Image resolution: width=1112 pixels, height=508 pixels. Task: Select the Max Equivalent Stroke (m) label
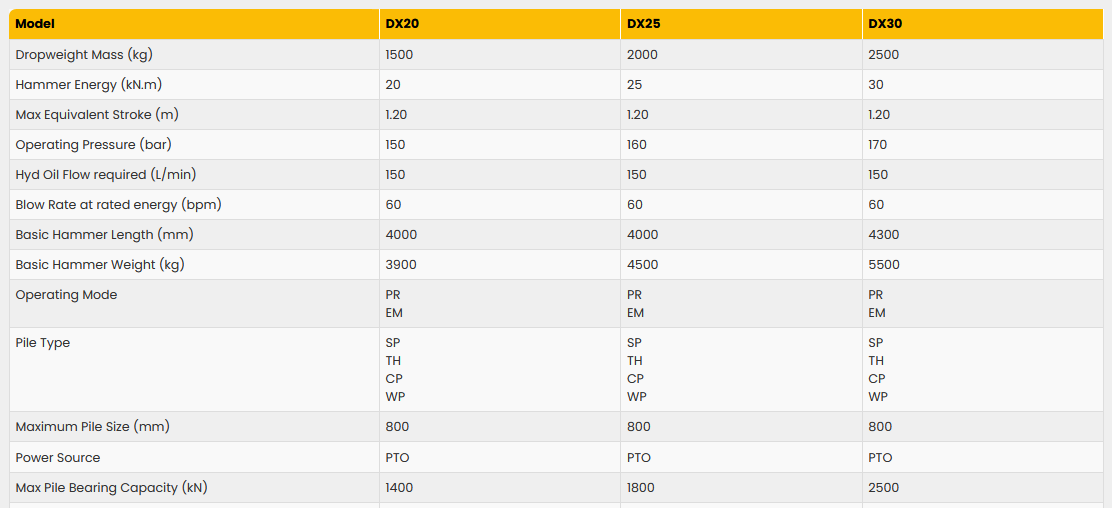click(97, 115)
